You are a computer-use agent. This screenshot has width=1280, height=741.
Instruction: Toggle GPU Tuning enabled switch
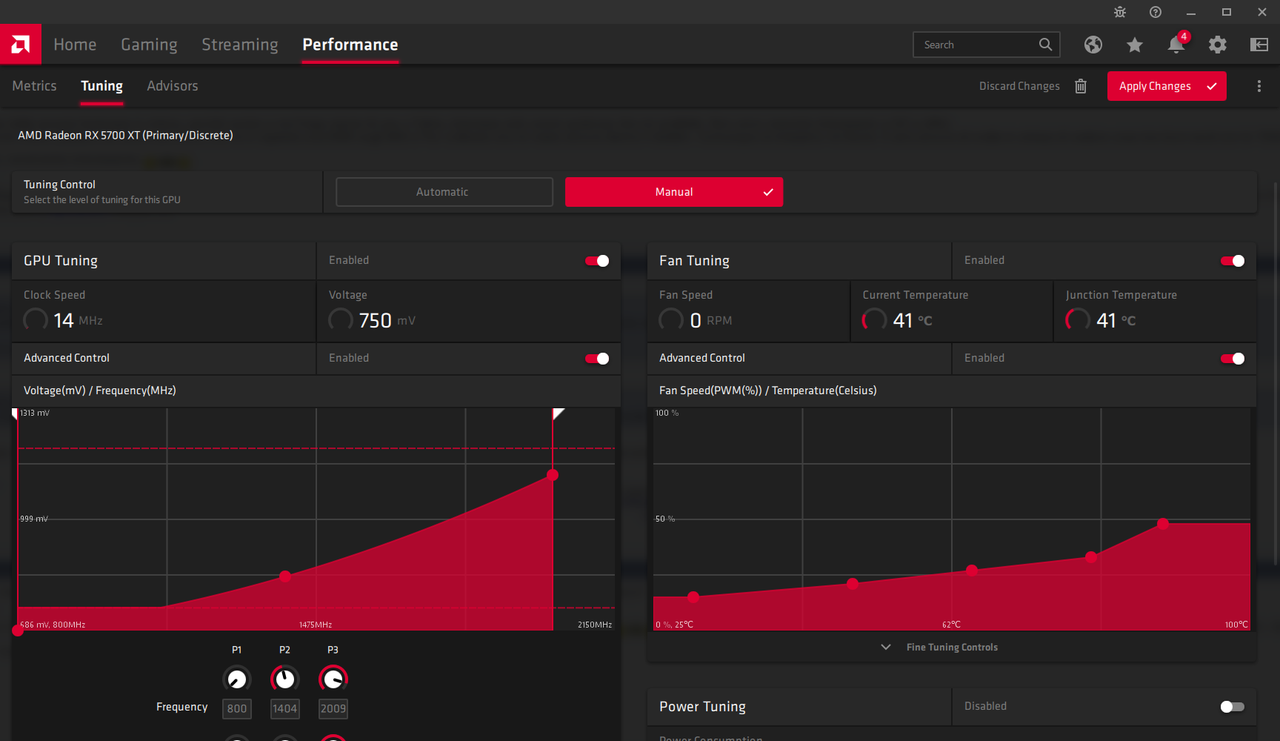click(597, 261)
